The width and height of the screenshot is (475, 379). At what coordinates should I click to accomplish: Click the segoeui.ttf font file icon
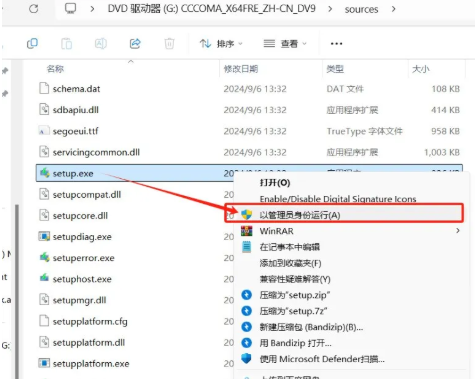(x=44, y=131)
